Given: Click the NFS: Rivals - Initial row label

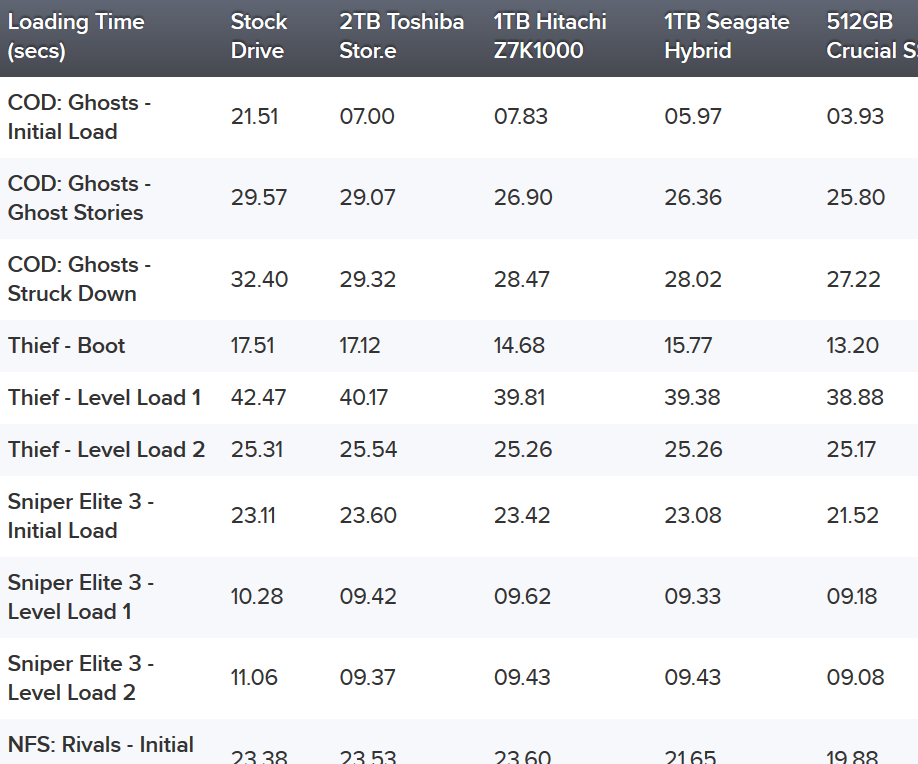Looking at the screenshot, I should [100, 745].
